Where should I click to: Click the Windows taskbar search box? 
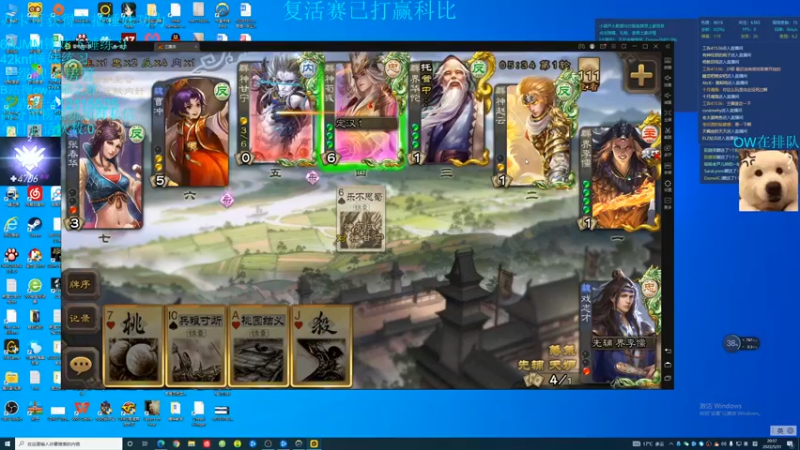point(69,444)
